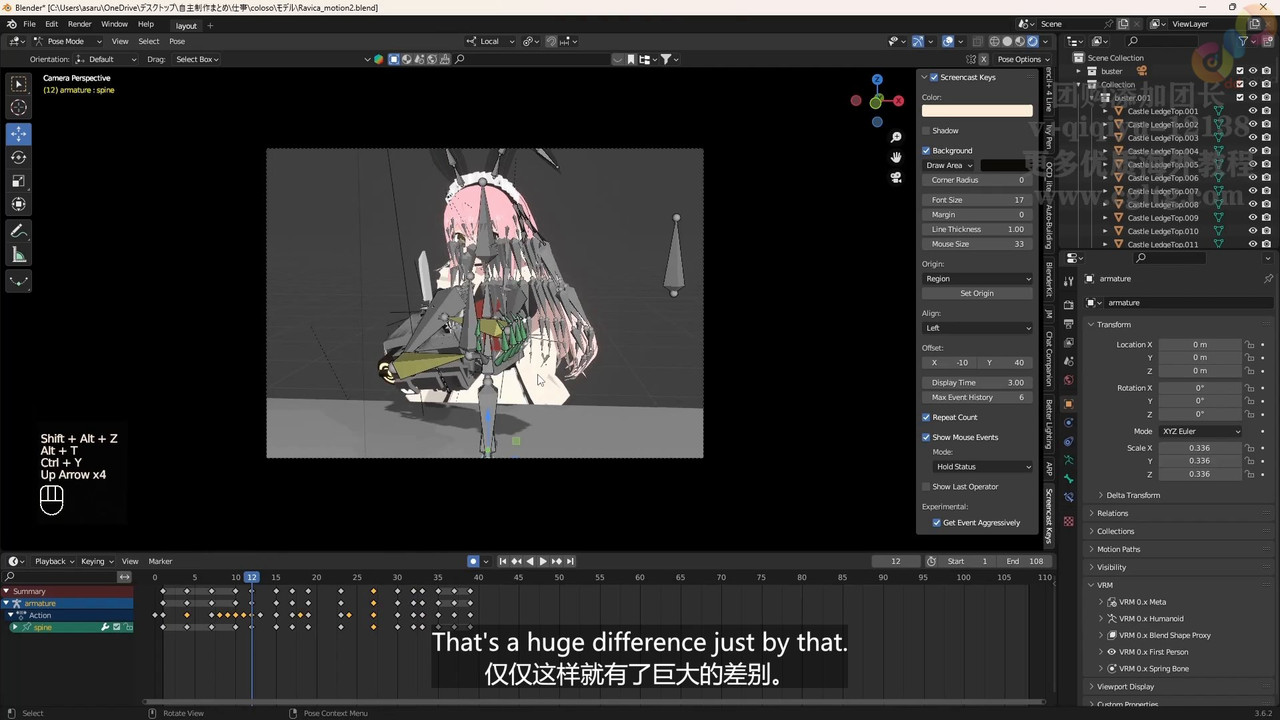
Task: Jump to the timeline's last frame
Action: (x=569, y=561)
